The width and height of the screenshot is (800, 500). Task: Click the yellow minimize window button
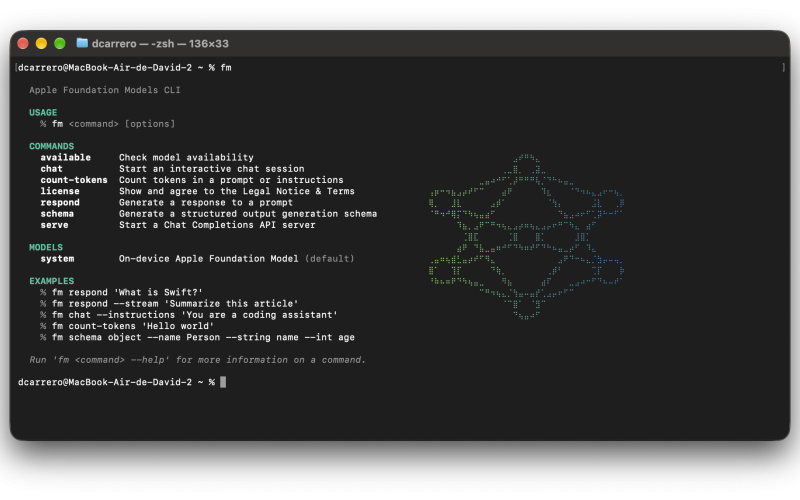point(41,44)
